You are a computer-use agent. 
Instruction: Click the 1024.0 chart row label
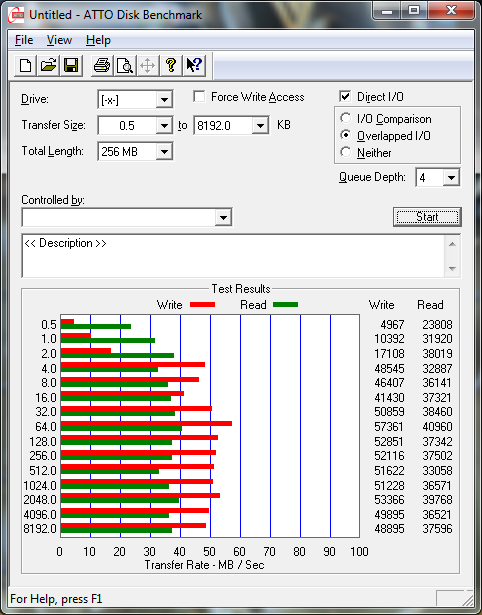(x=40, y=486)
